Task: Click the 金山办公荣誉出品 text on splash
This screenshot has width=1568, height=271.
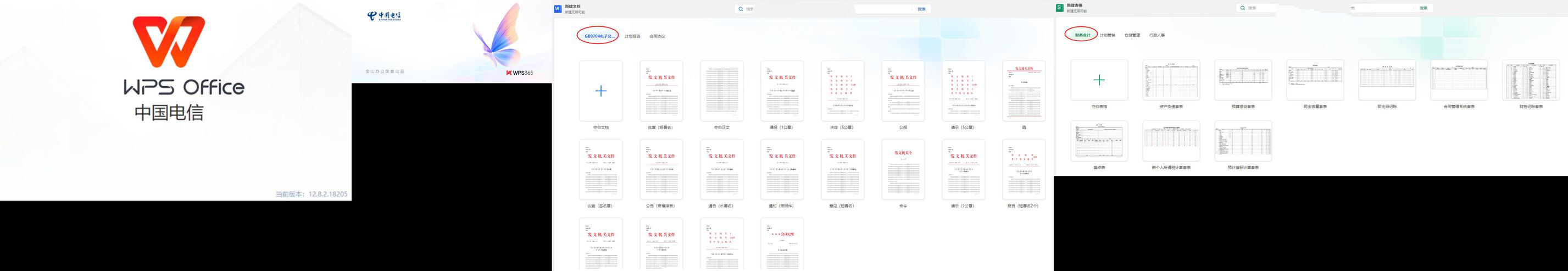Action: tap(385, 71)
